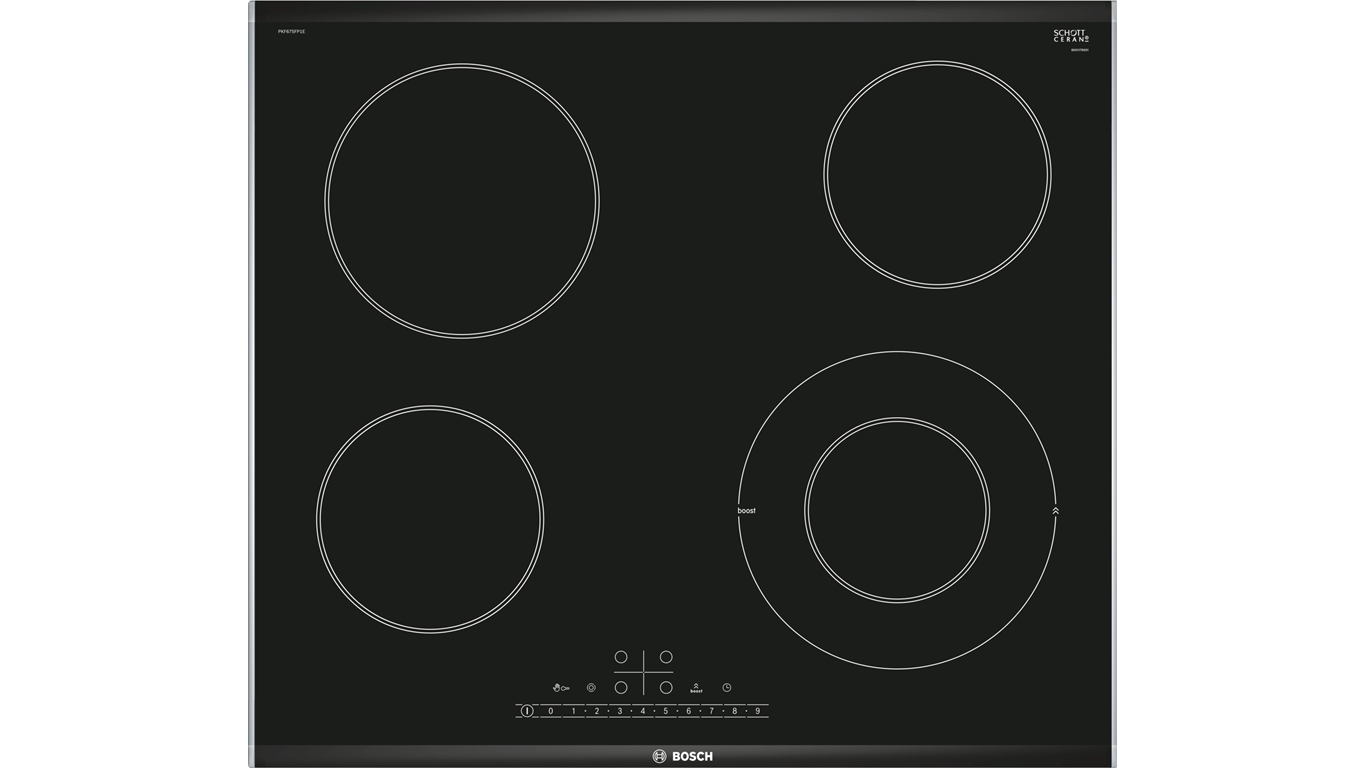Activate the dual-ring zone extension icon

pos(591,688)
